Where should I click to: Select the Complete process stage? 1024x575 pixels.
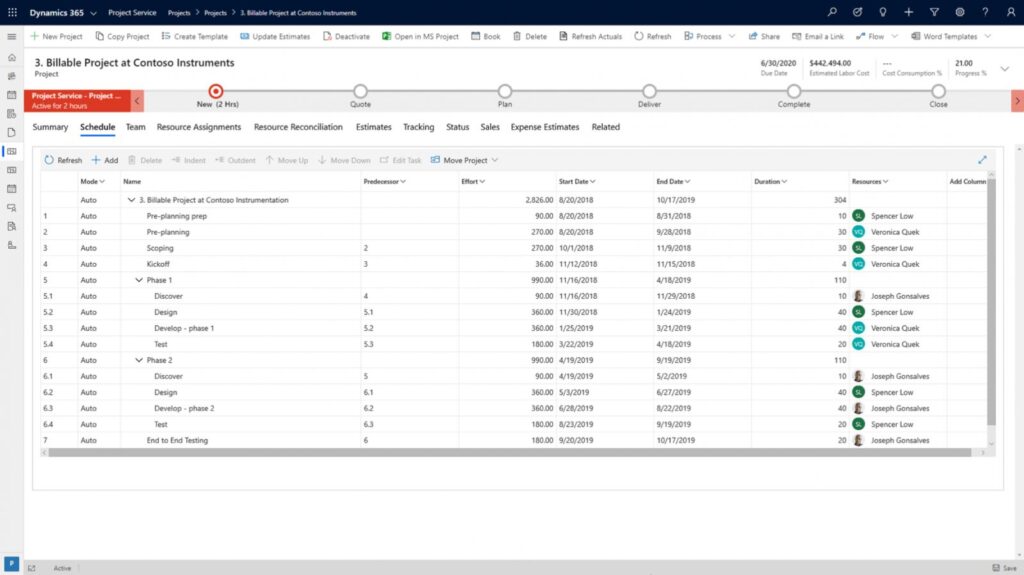pos(793,91)
